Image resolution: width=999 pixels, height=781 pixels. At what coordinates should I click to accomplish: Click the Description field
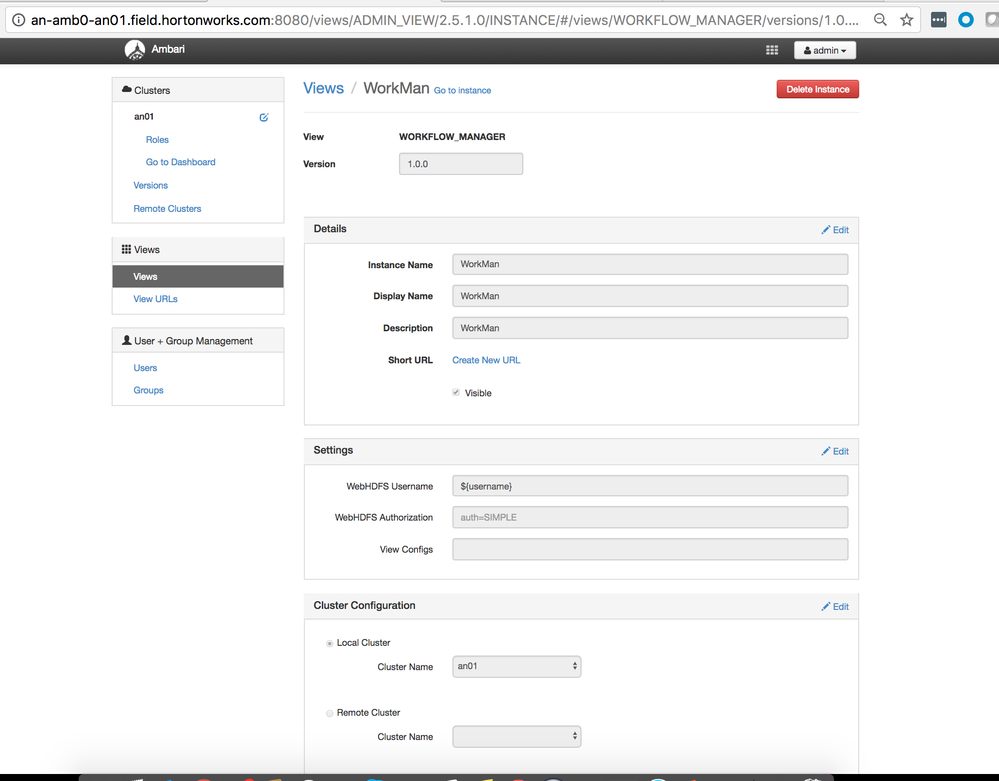pos(650,328)
